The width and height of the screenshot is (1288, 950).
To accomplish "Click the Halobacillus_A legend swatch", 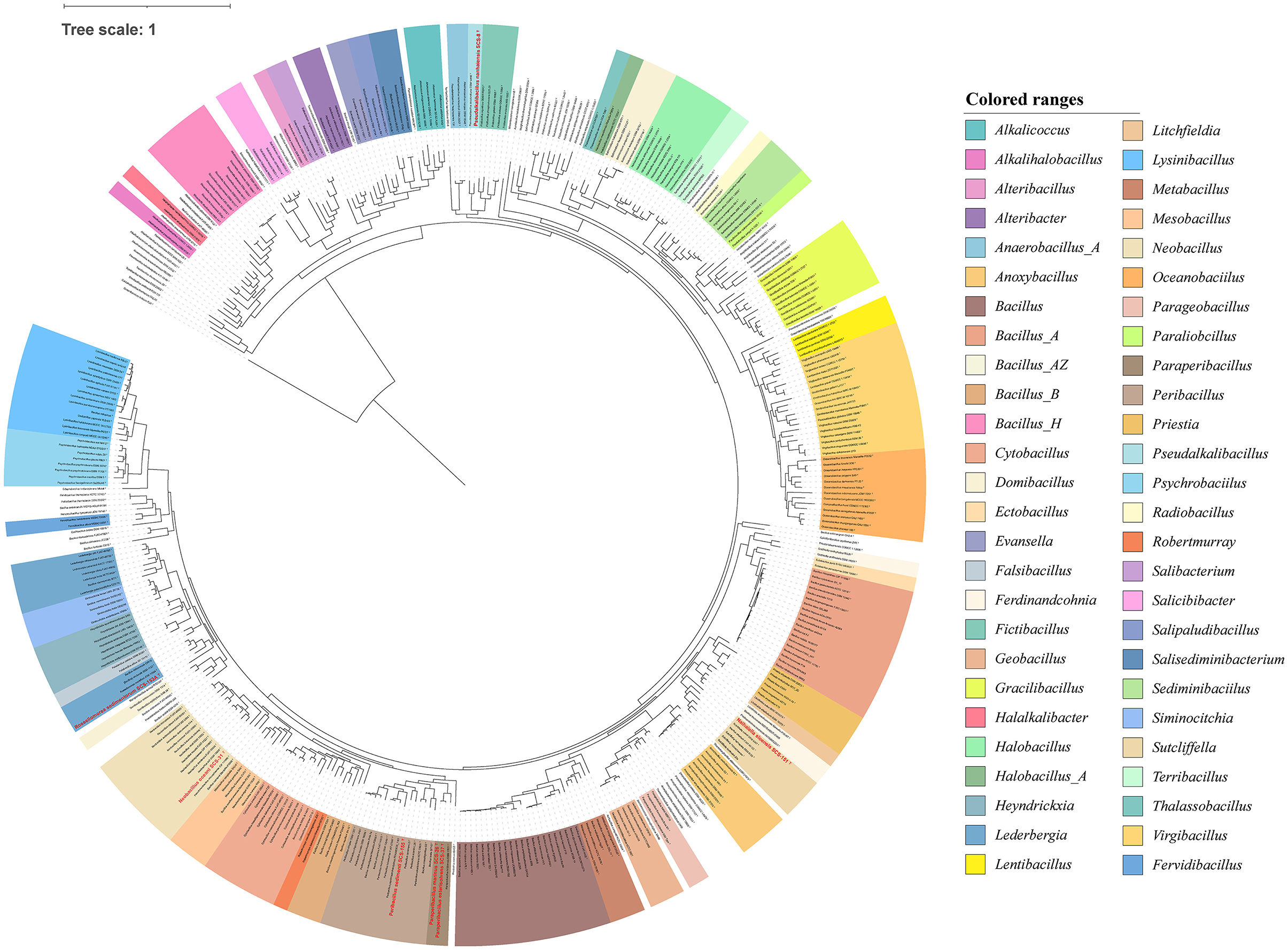I will tap(975, 776).
